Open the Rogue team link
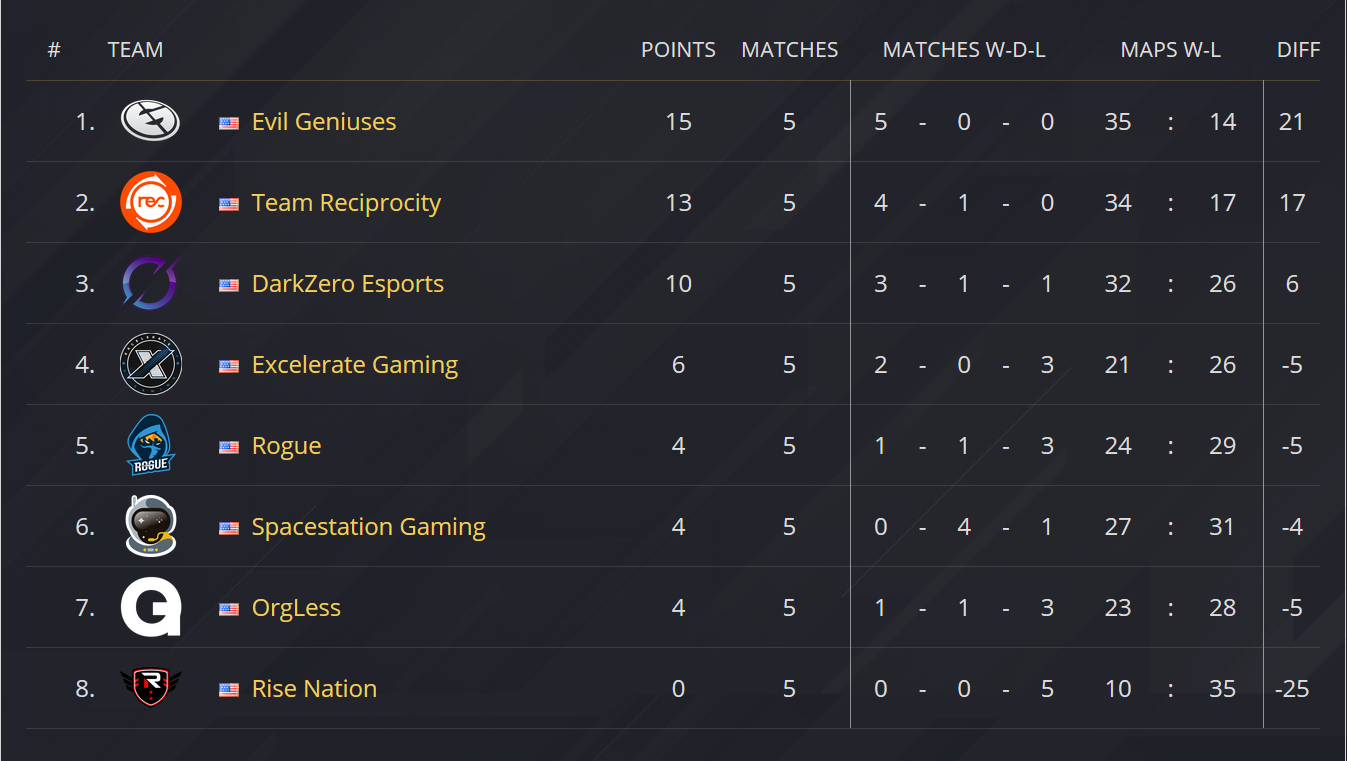Image resolution: width=1347 pixels, height=761 pixels. click(286, 446)
